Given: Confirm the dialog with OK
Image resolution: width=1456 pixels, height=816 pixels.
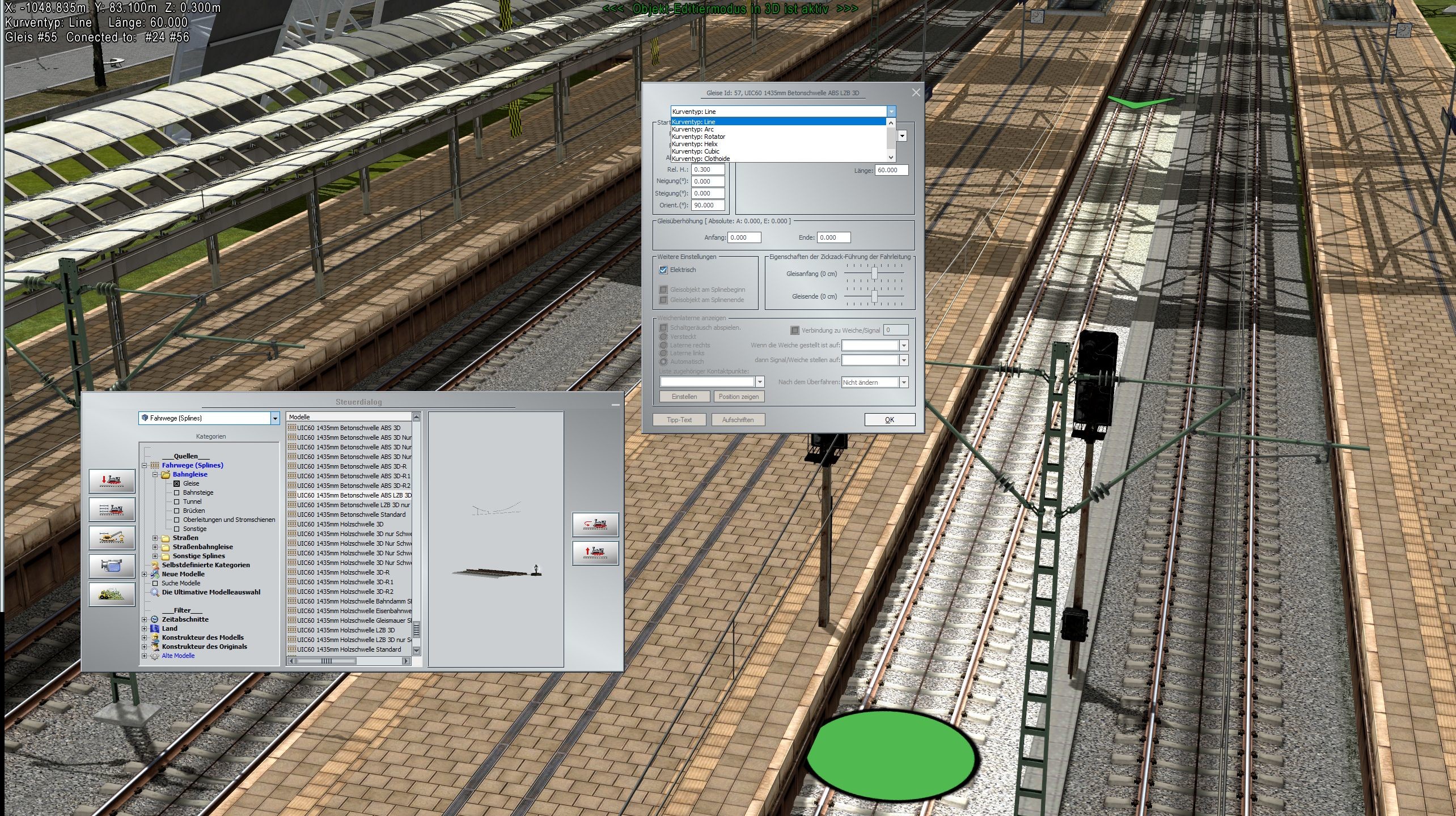Looking at the screenshot, I should tap(889, 419).
